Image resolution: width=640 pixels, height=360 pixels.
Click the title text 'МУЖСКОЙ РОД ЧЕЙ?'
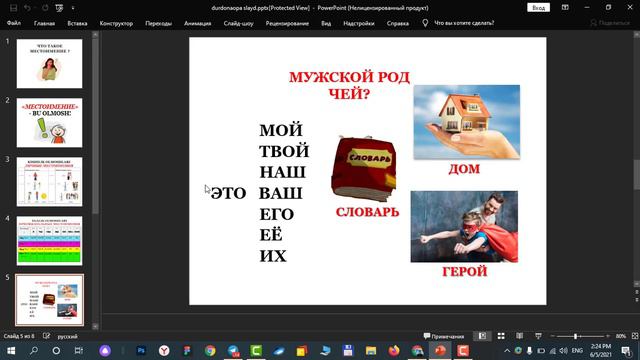(349, 85)
